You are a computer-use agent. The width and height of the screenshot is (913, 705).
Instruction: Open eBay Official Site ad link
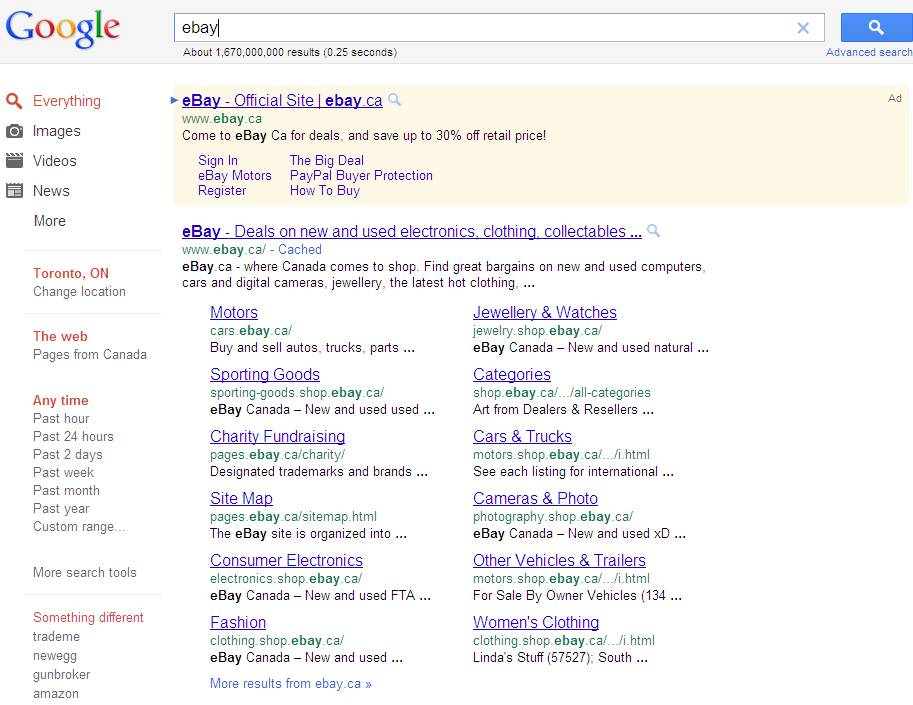pos(282,100)
